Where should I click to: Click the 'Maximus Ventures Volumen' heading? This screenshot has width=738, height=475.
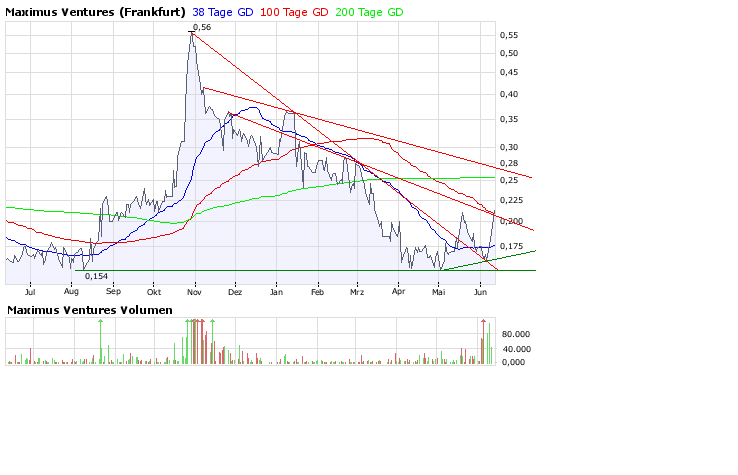click(x=89, y=310)
